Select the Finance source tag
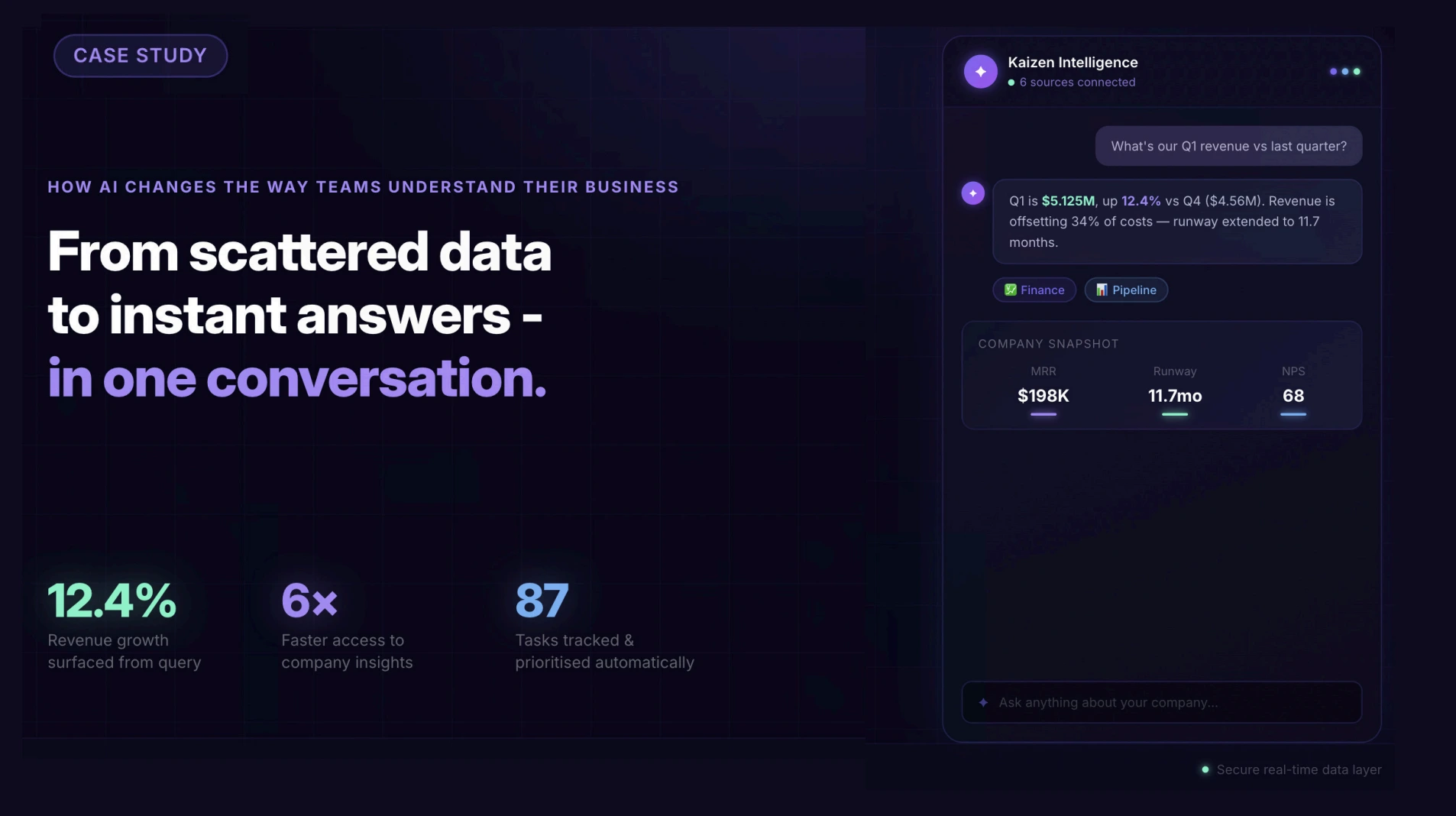 pyautogui.click(x=1034, y=290)
